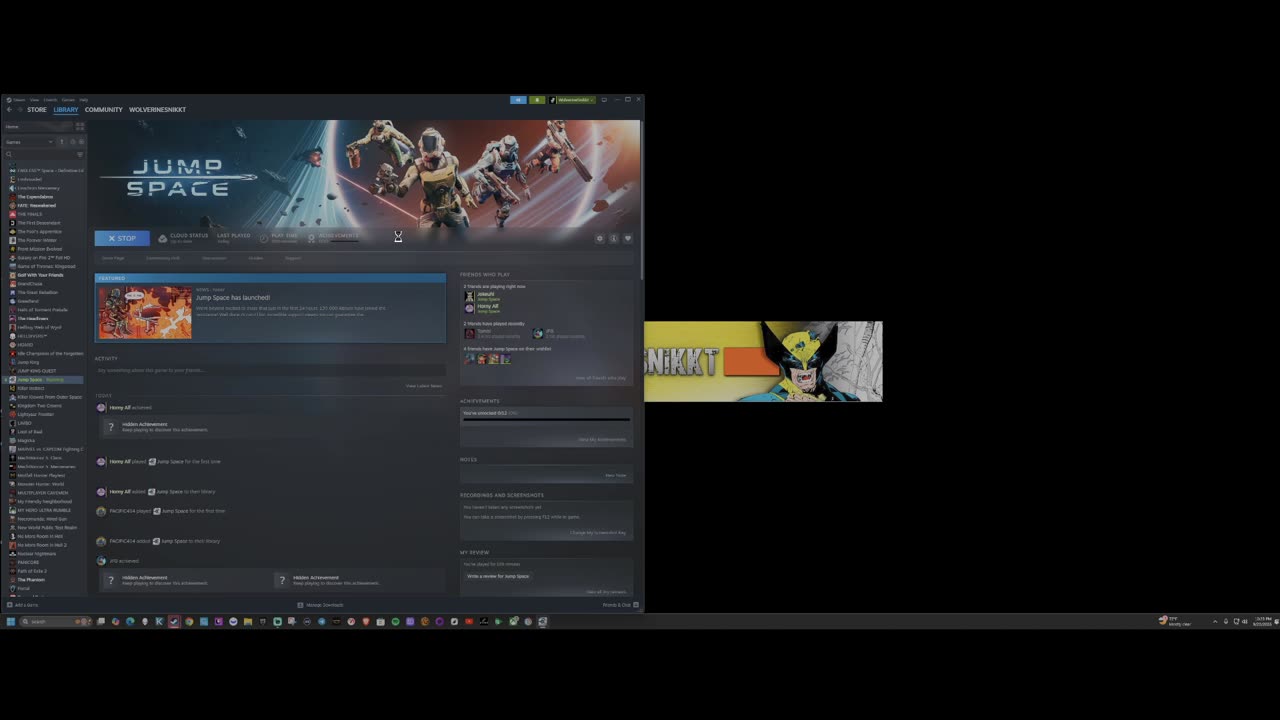This screenshot has width=1280, height=720.
Task: Click the Big Picture mode monitor icon
Action: (x=604, y=100)
